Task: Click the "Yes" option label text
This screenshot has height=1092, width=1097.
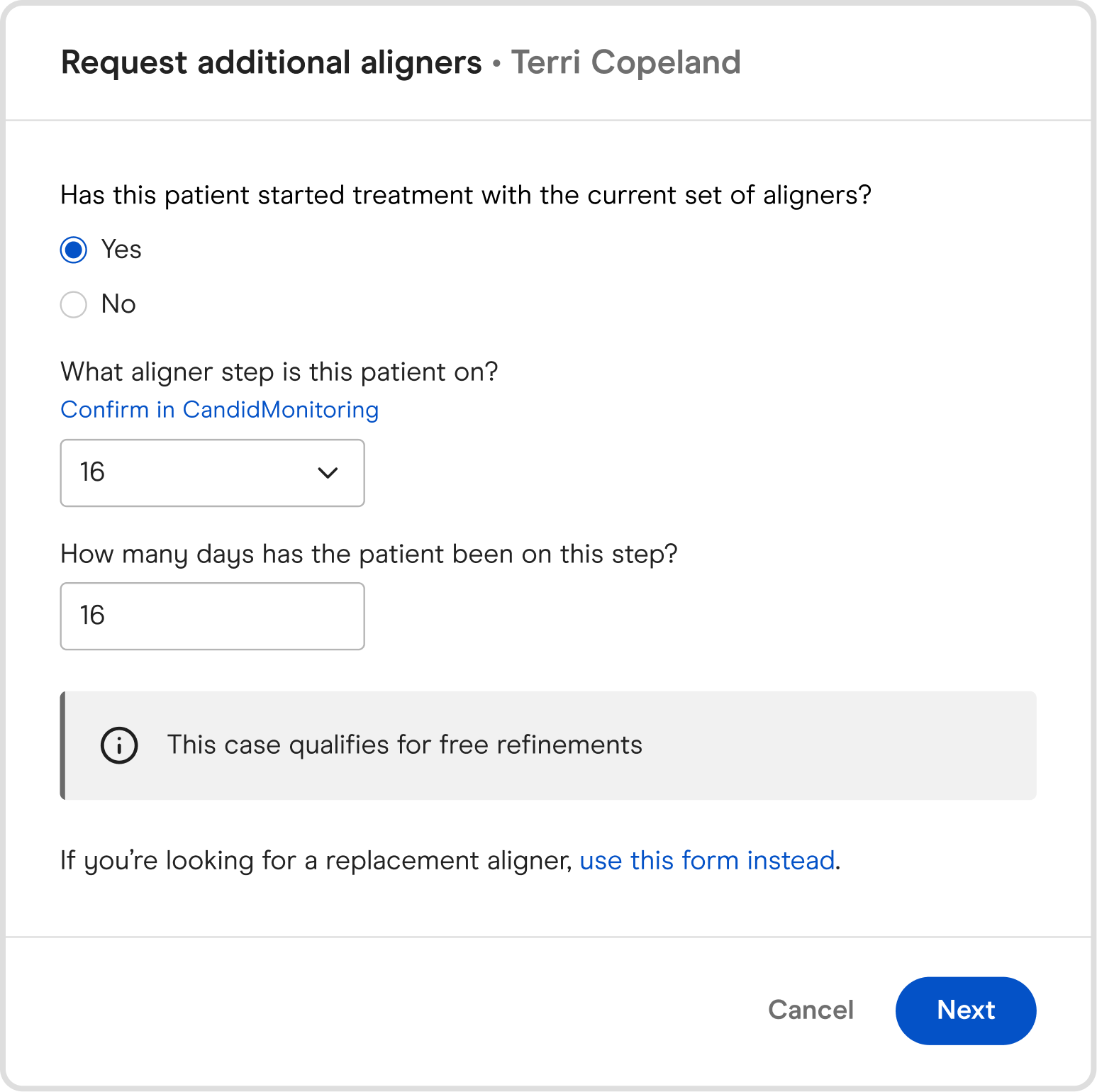Action: [121, 250]
